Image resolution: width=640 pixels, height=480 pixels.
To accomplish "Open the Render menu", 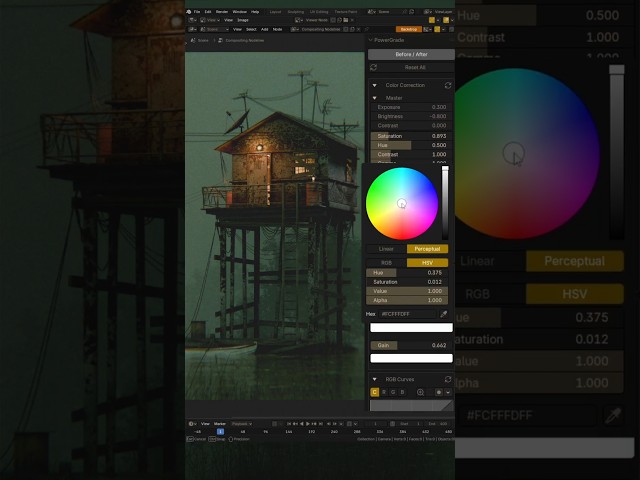I will coord(222,12).
